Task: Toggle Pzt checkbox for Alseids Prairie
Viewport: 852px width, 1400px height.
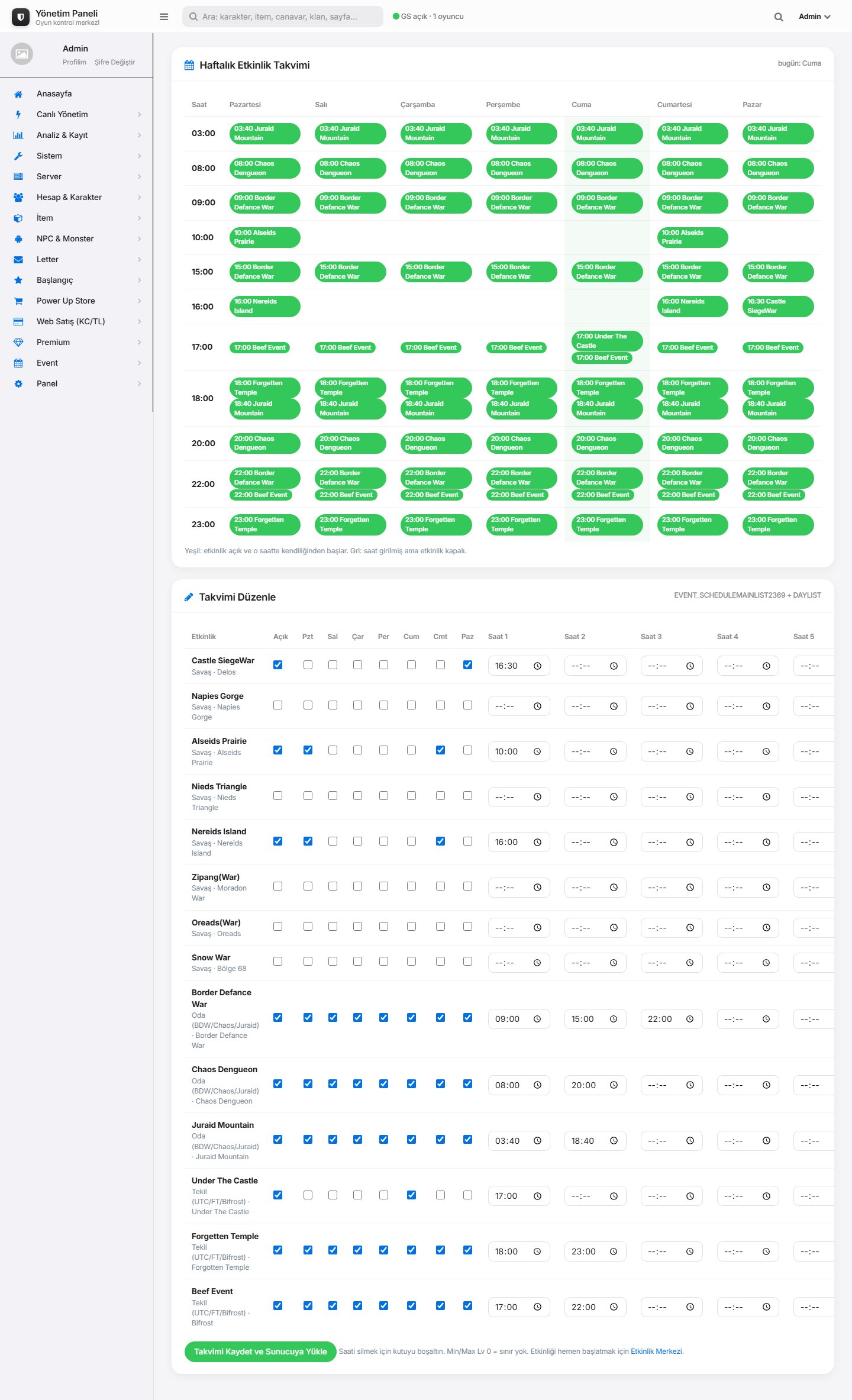Action: [x=308, y=750]
